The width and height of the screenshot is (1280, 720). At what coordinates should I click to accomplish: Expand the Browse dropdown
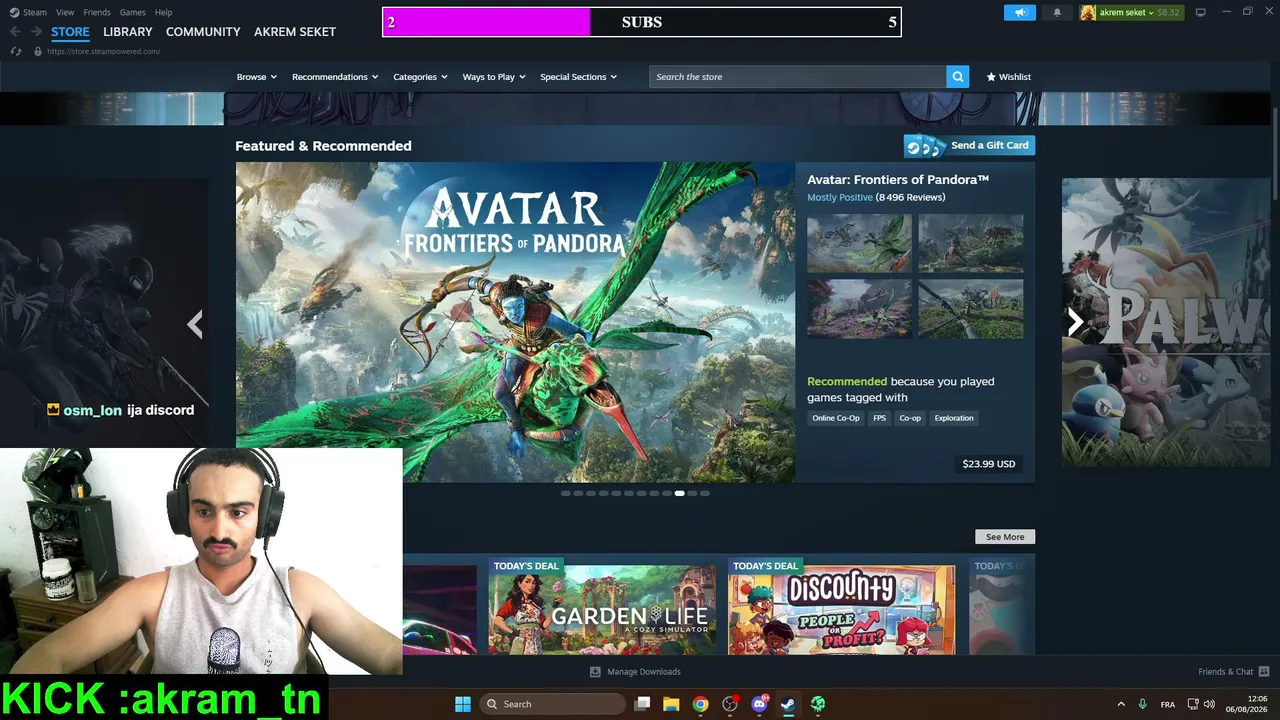pos(256,77)
